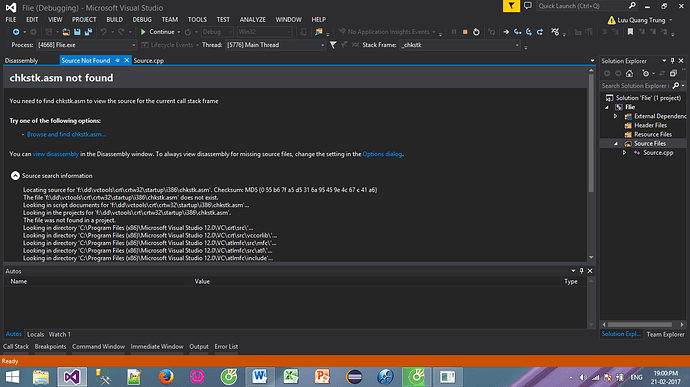Click the Find in Files toolbar icon
The width and height of the screenshot is (690, 387).
point(319,32)
